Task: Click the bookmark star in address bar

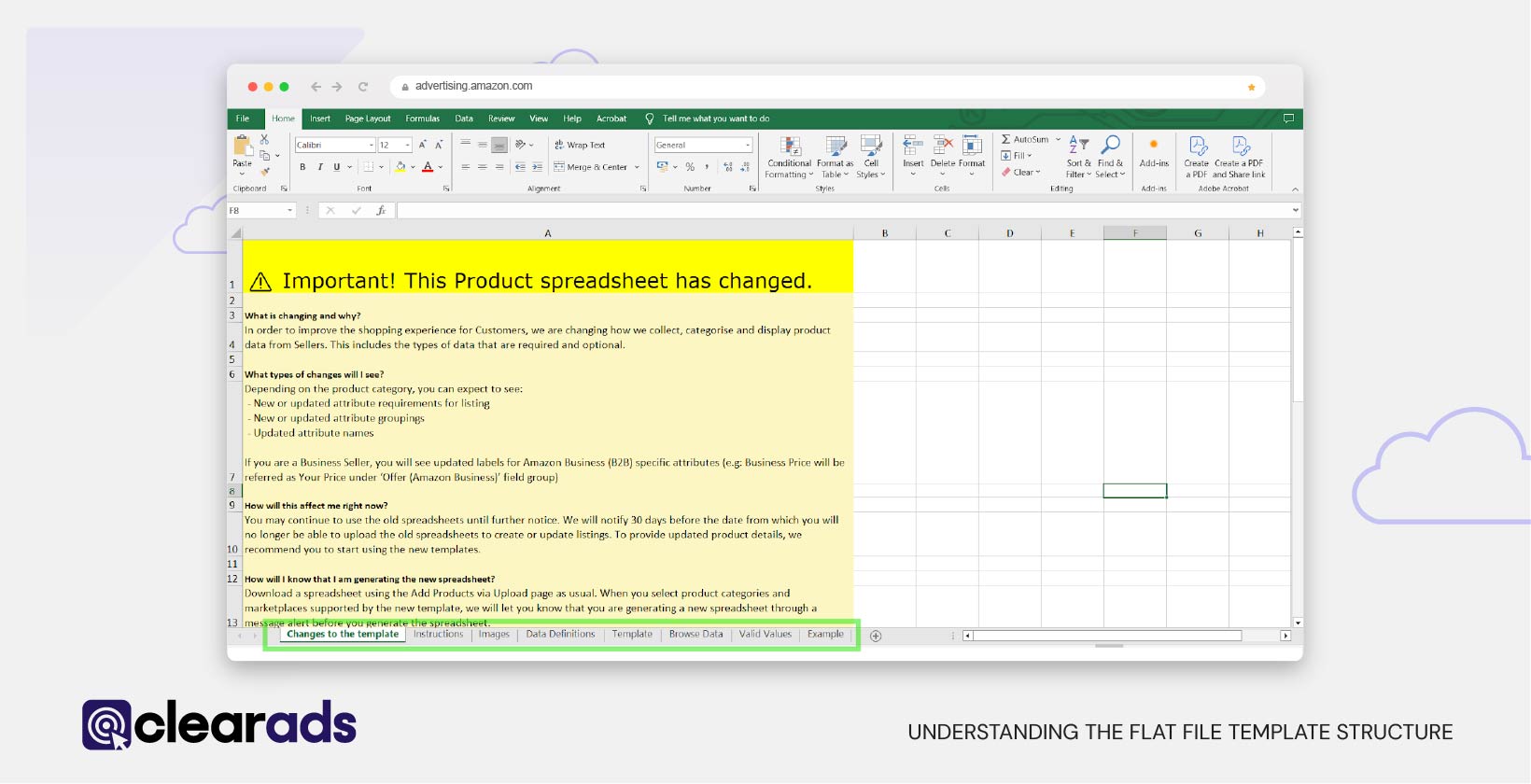Action: [1251, 87]
